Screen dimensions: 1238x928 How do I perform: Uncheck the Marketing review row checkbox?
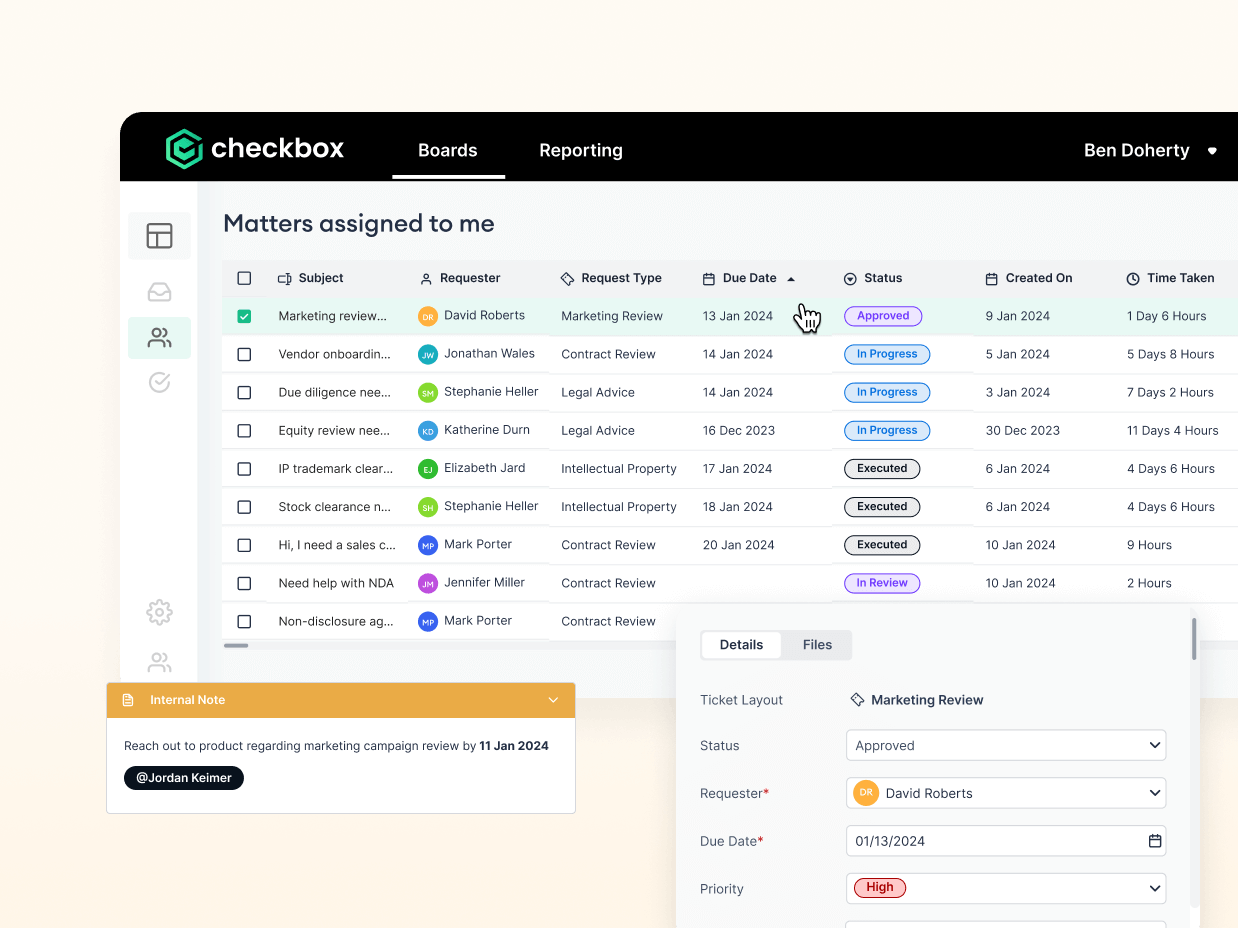[244, 316]
